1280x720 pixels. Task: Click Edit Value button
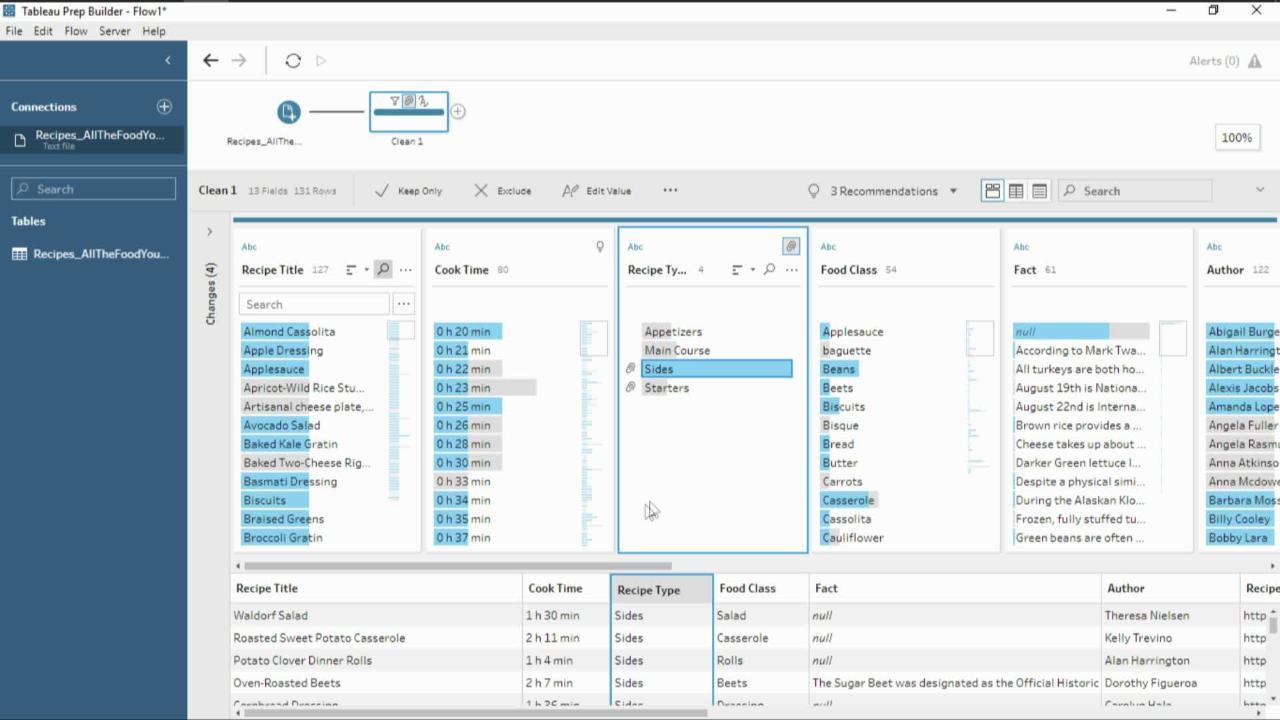pos(597,191)
